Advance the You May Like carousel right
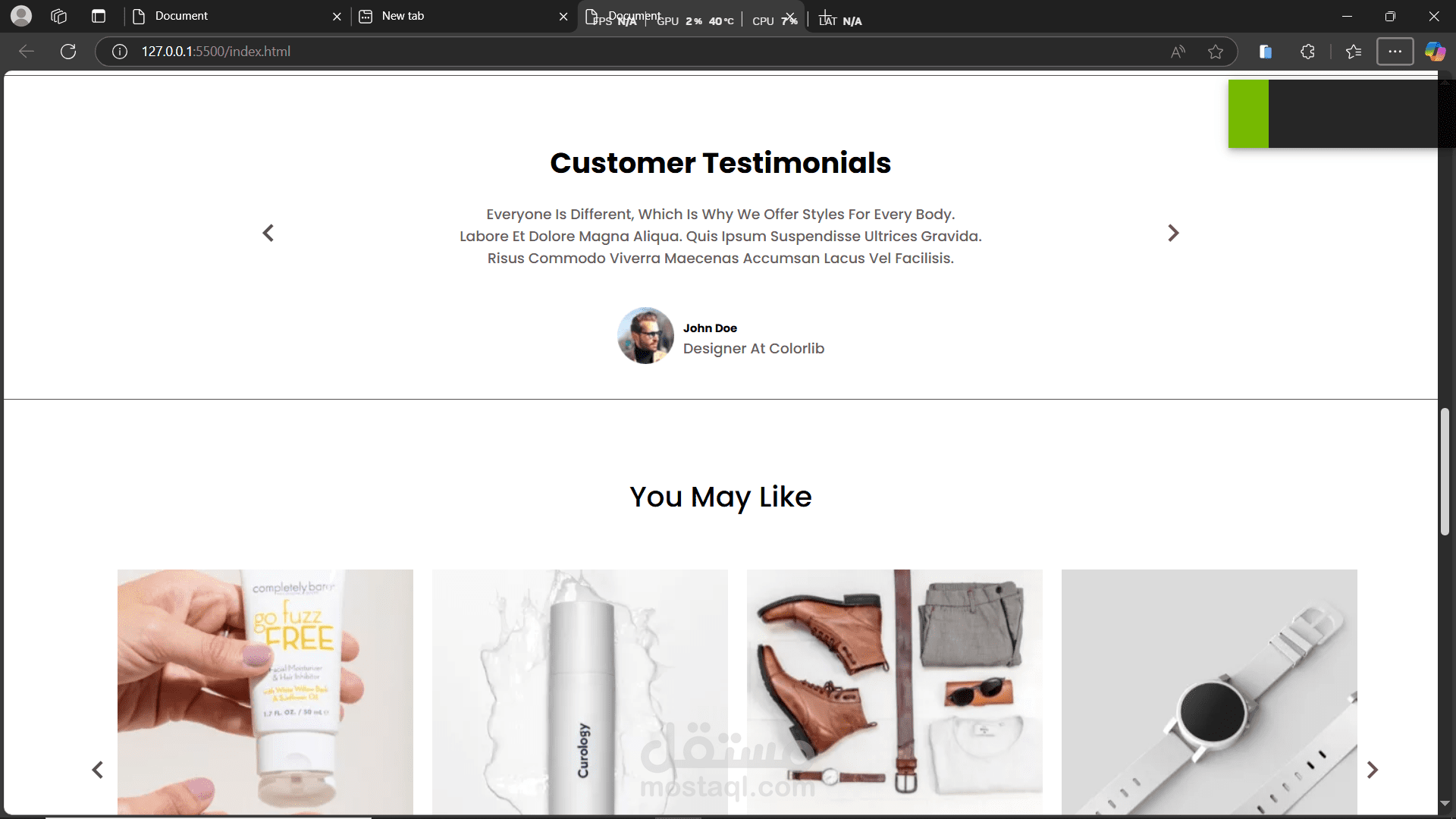This screenshot has height=819, width=1456. (x=1372, y=770)
